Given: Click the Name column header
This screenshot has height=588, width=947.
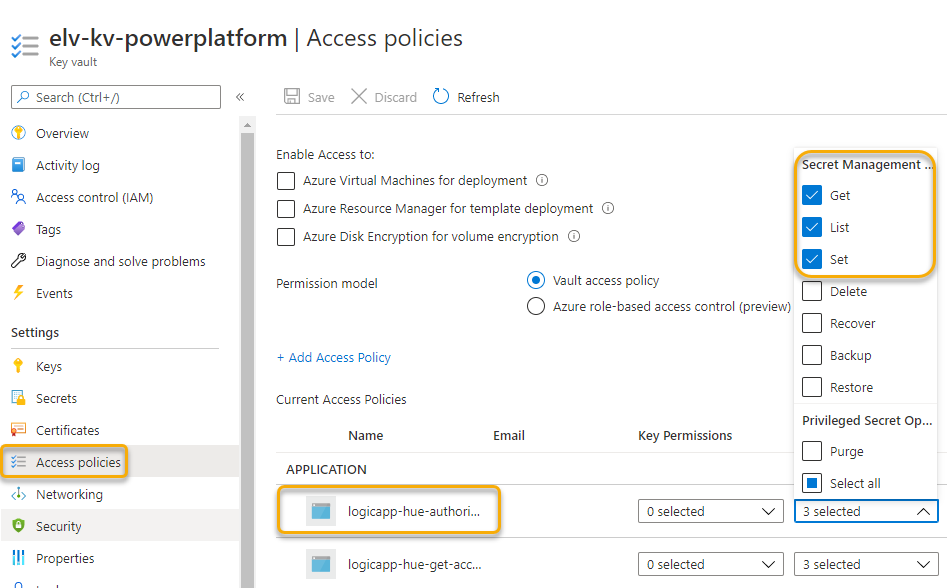Looking at the screenshot, I should 365,435.
